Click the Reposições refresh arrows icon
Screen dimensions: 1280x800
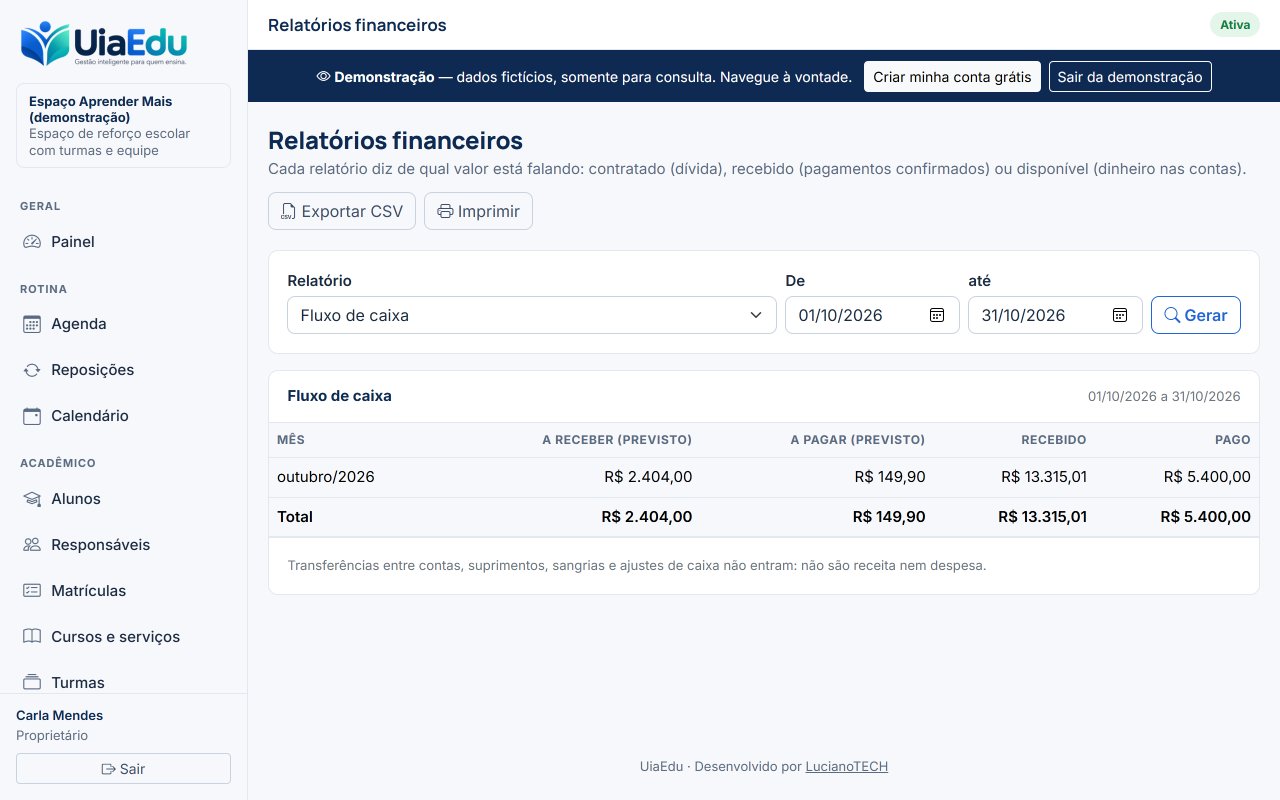pos(32,370)
